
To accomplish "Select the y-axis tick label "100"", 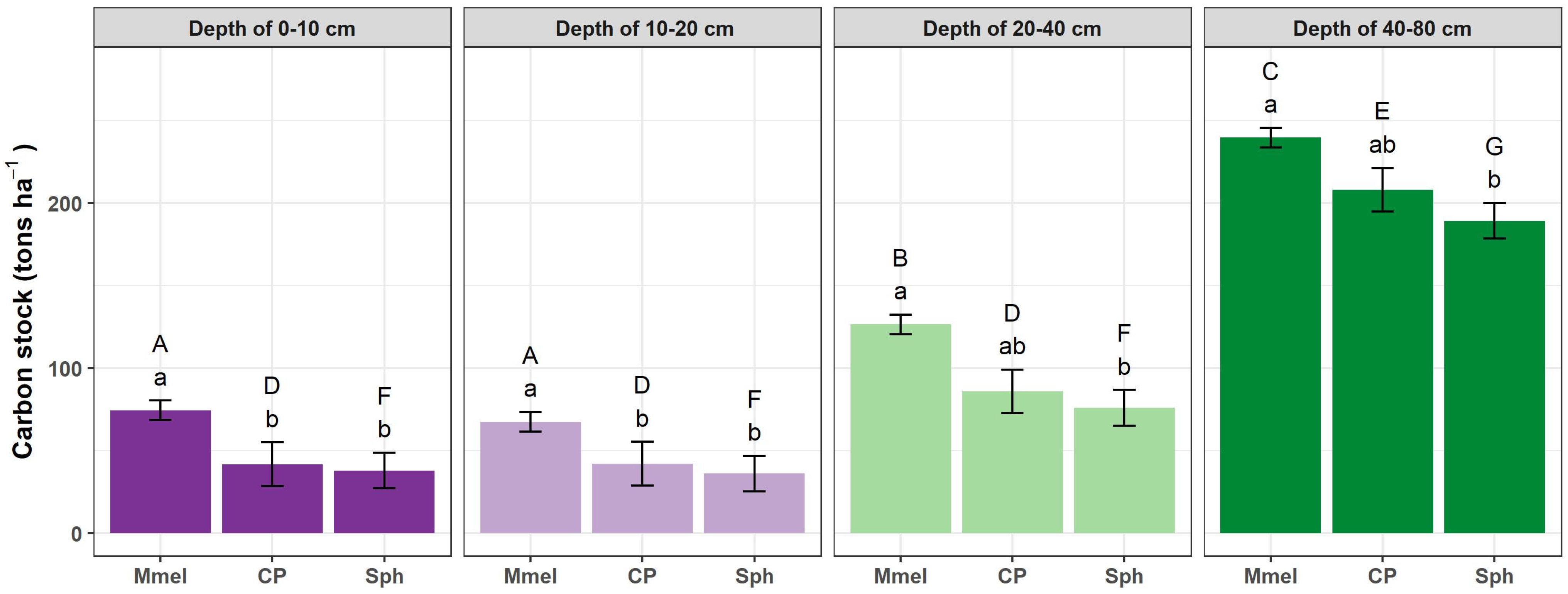I will (x=64, y=369).
